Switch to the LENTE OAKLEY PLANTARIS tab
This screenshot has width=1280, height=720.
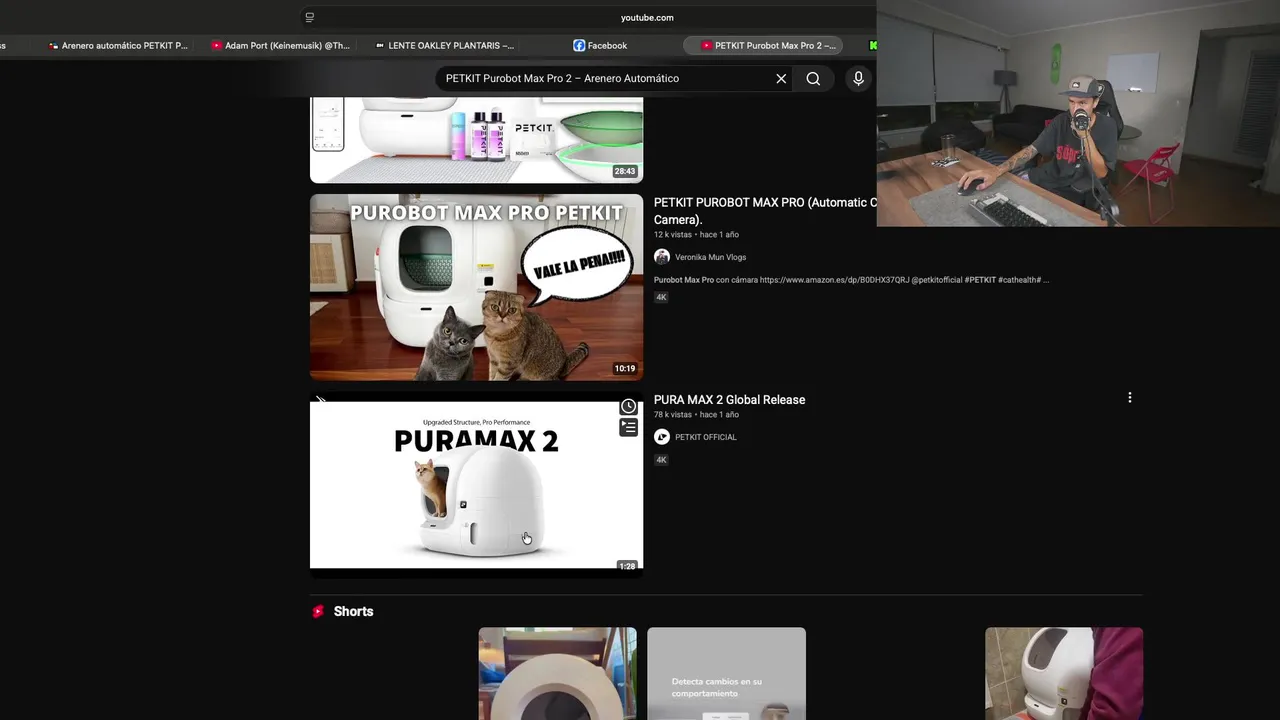point(444,45)
